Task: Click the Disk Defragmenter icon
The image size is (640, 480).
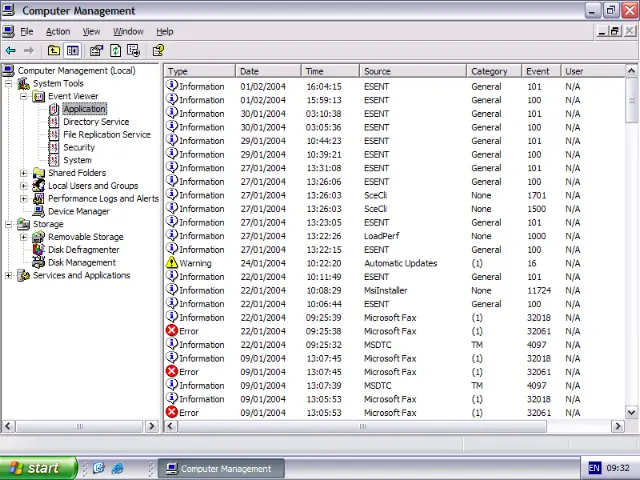Action: click(x=39, y=249)
